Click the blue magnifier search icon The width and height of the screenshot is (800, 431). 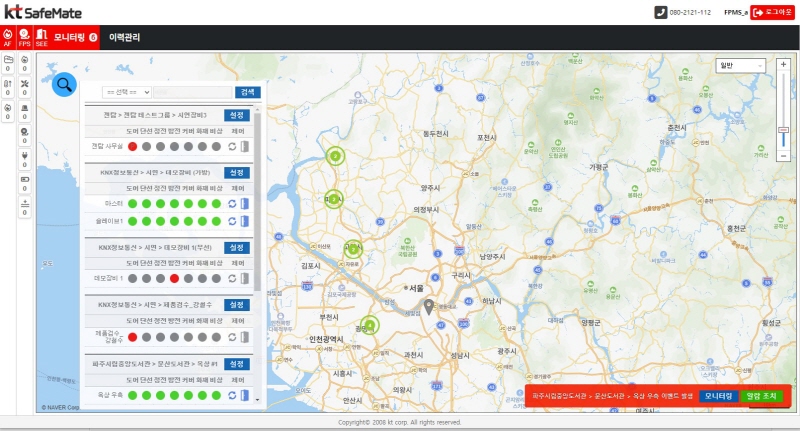coord(63,85)
